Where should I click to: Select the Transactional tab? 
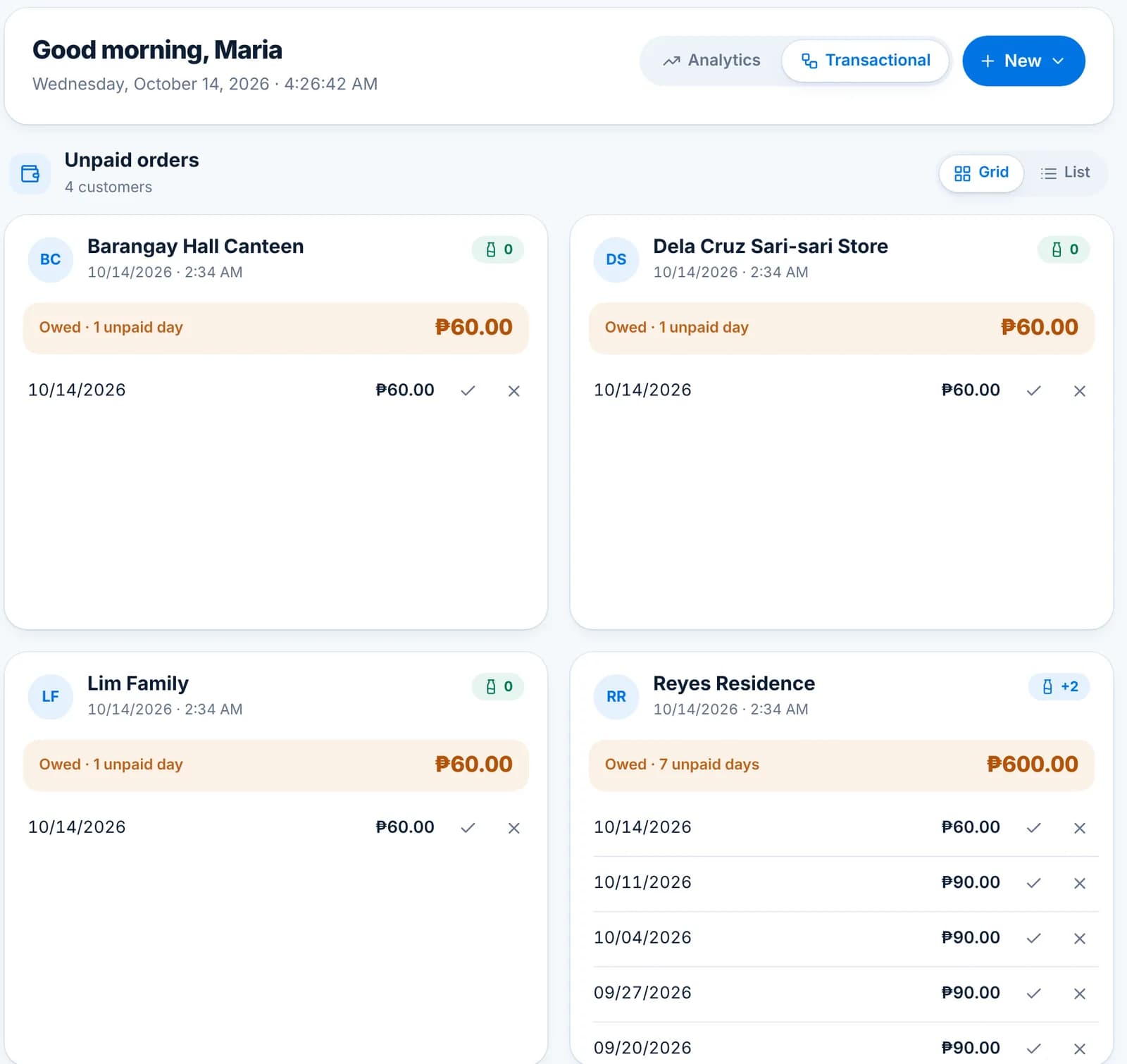click(866, 61)
